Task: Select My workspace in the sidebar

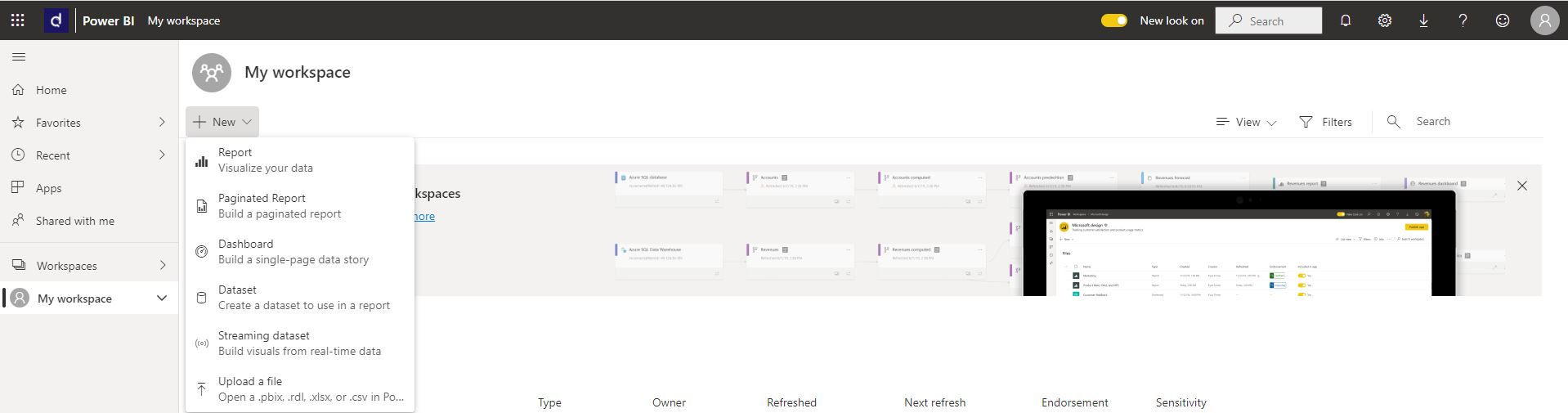Action: (89, 299)
